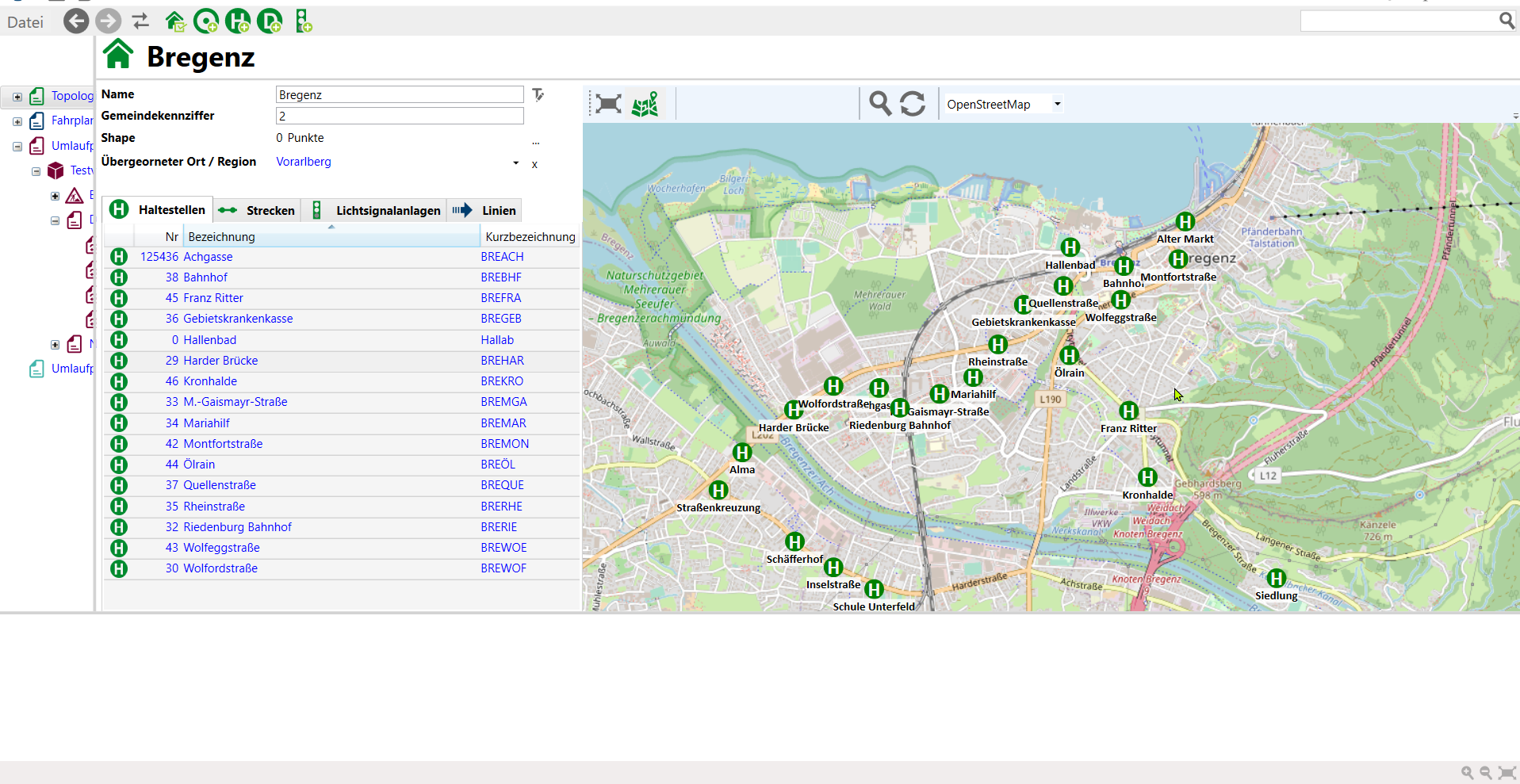Expand the Fahrplan tree node
Screen dimensions: 1520x784
click(x=17, y=121)
